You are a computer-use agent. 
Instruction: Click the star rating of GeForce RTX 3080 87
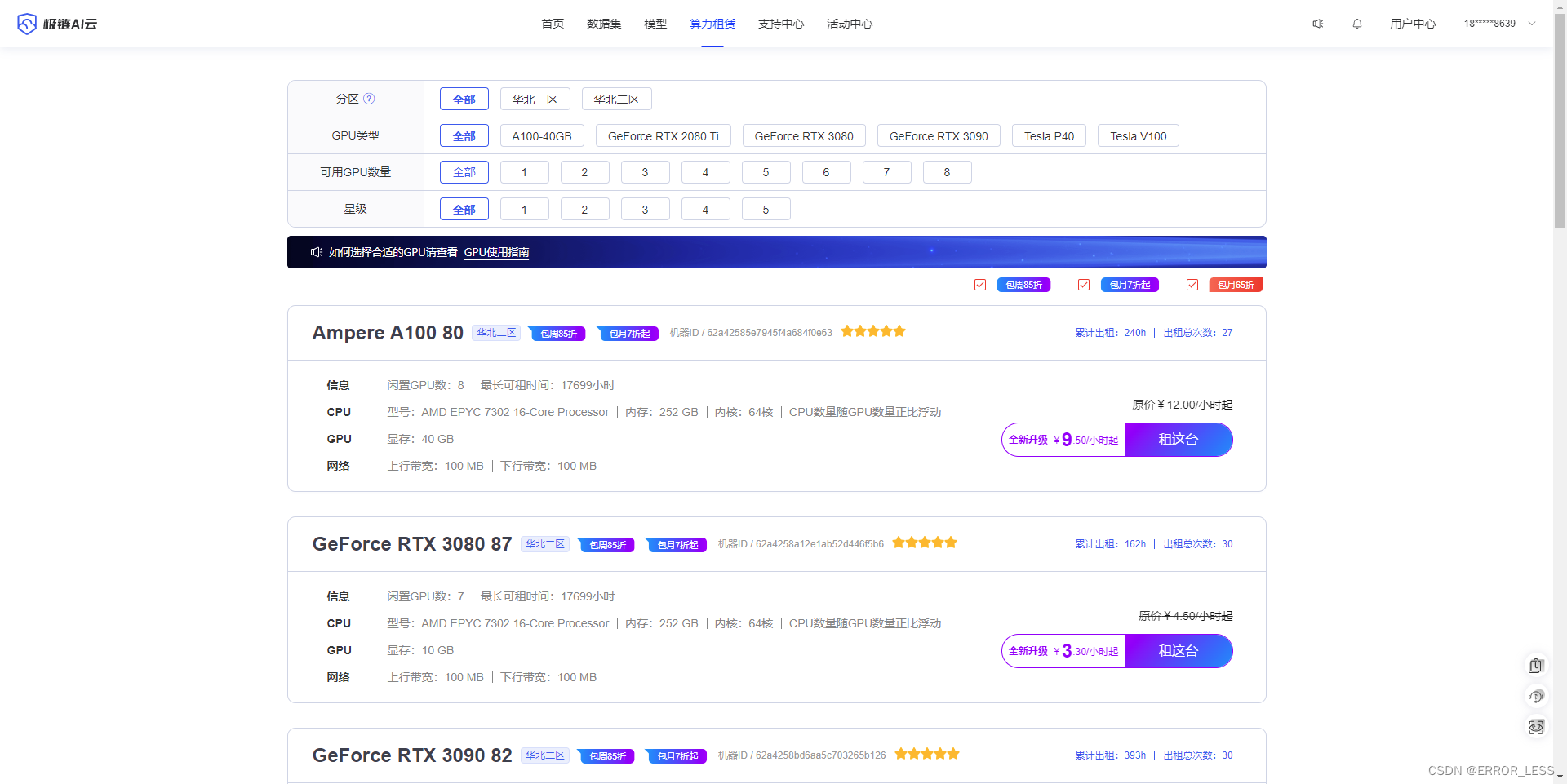click(x=925, y=543)
